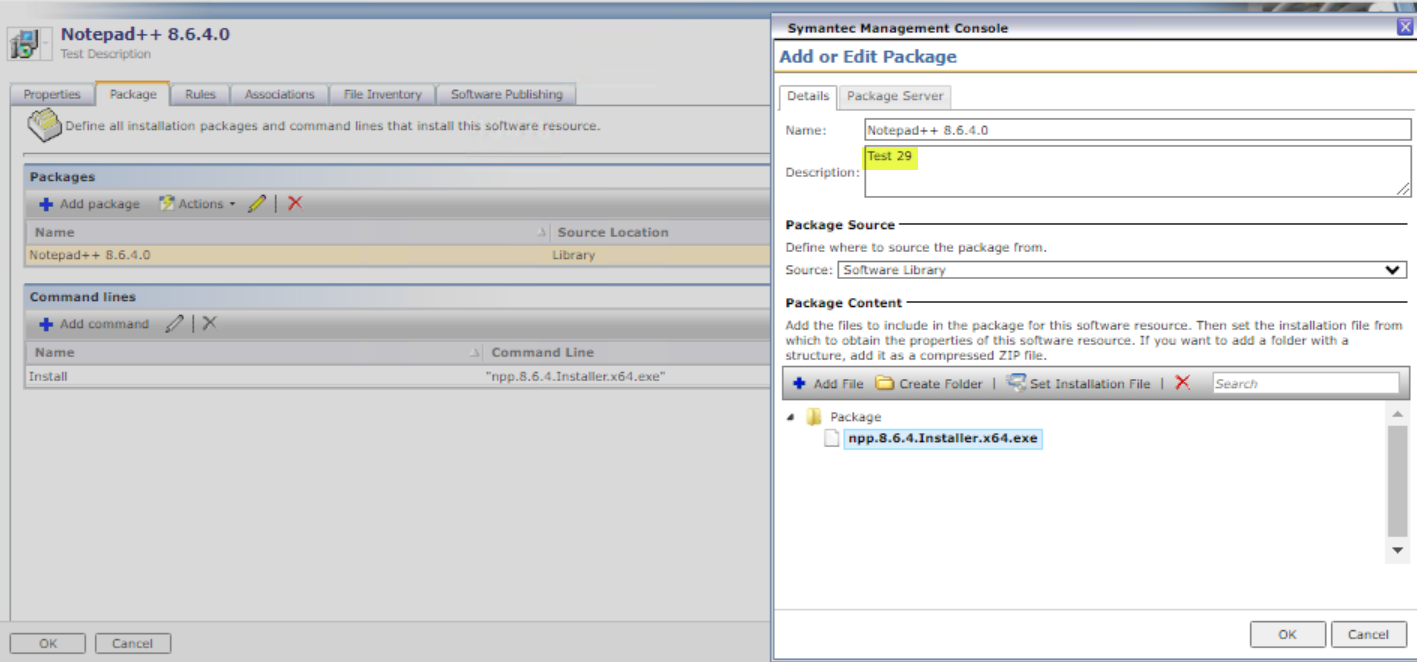The image size is (1417, 662).
Task: Select npp.8.6.4.Installer.x64.exe in the tree
Action: tap(942, 439)
